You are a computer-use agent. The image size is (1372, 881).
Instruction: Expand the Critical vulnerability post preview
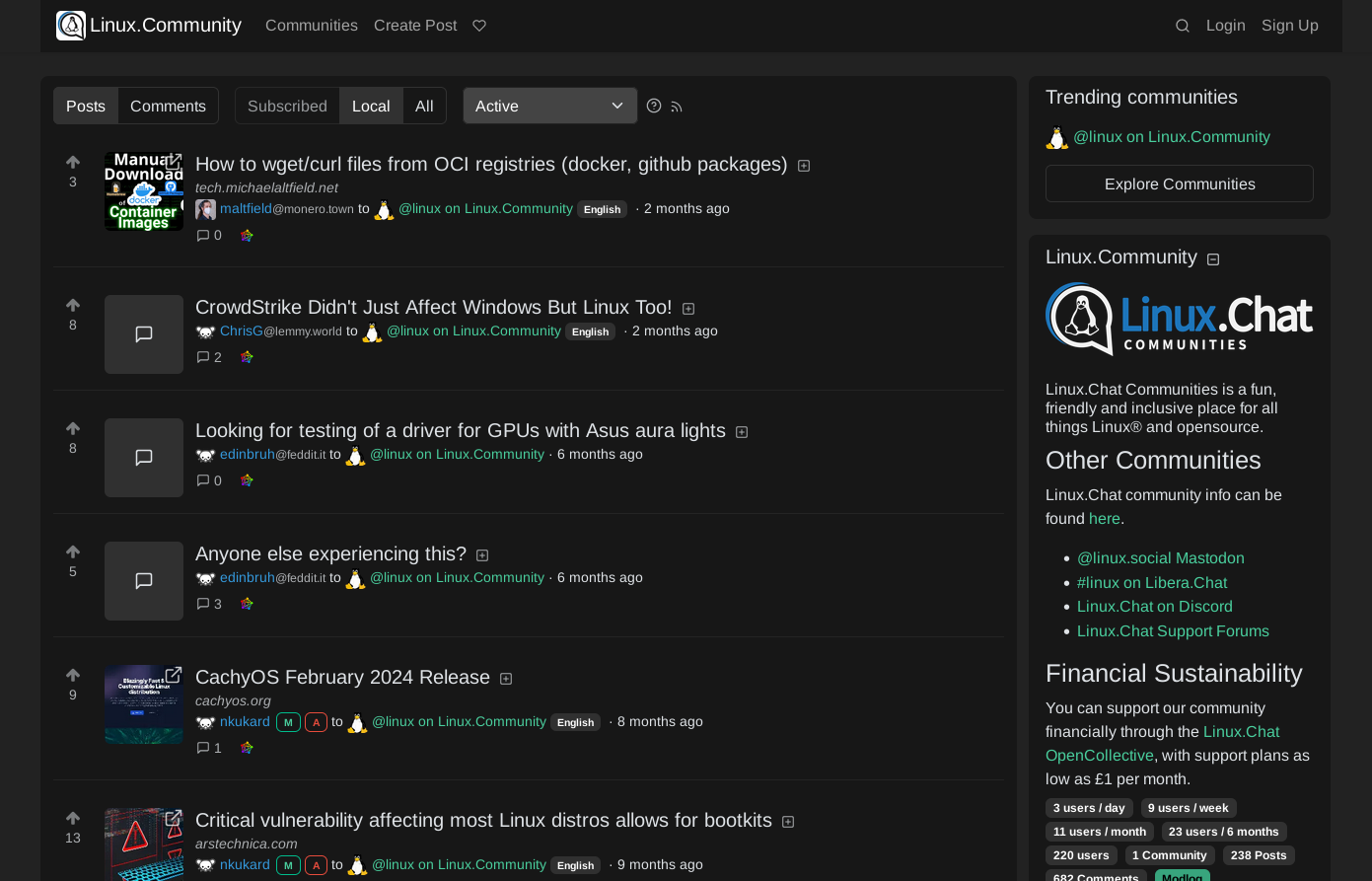click(x=788, y=822)
